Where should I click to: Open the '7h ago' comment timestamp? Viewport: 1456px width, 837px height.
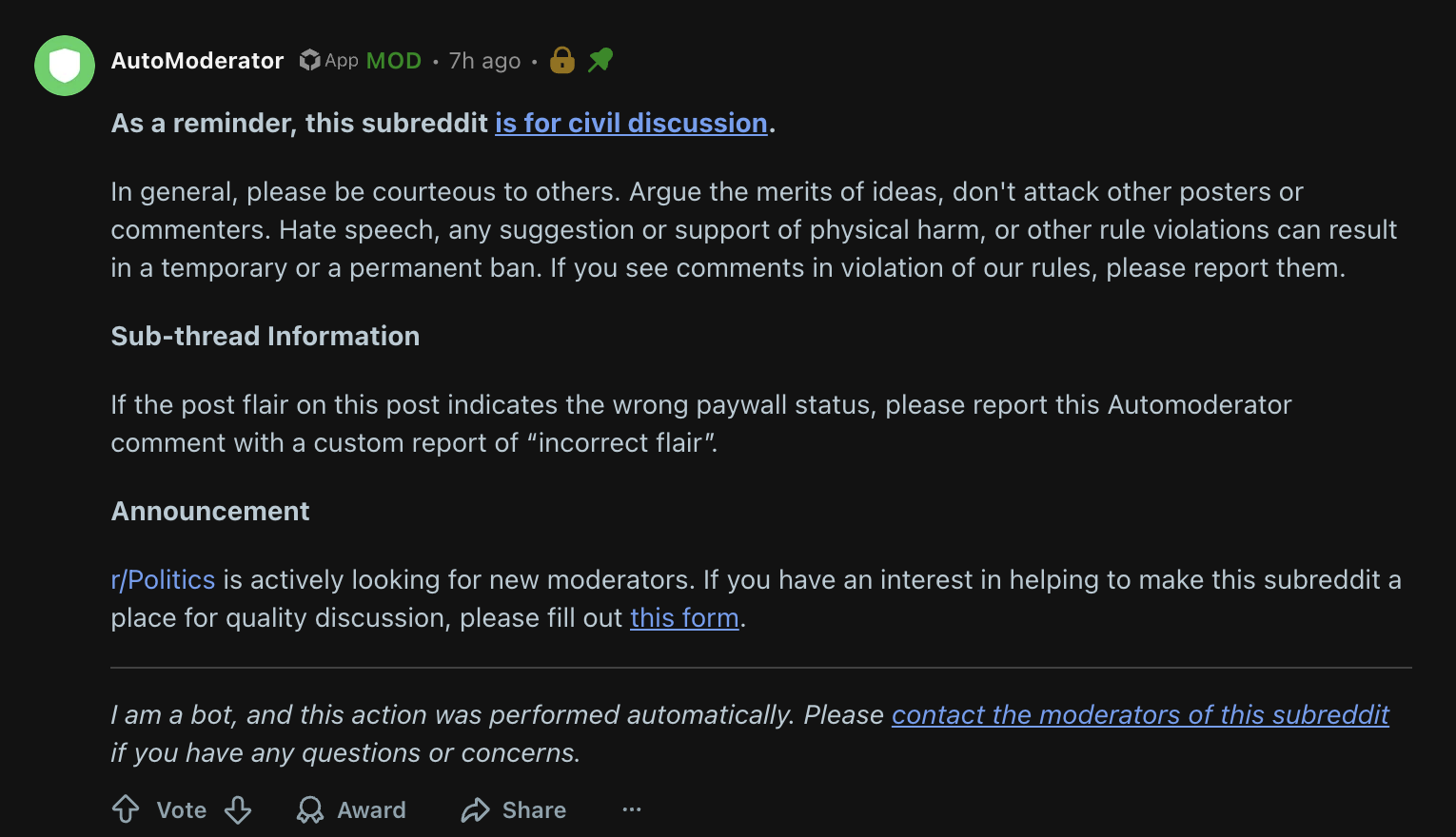484,61
